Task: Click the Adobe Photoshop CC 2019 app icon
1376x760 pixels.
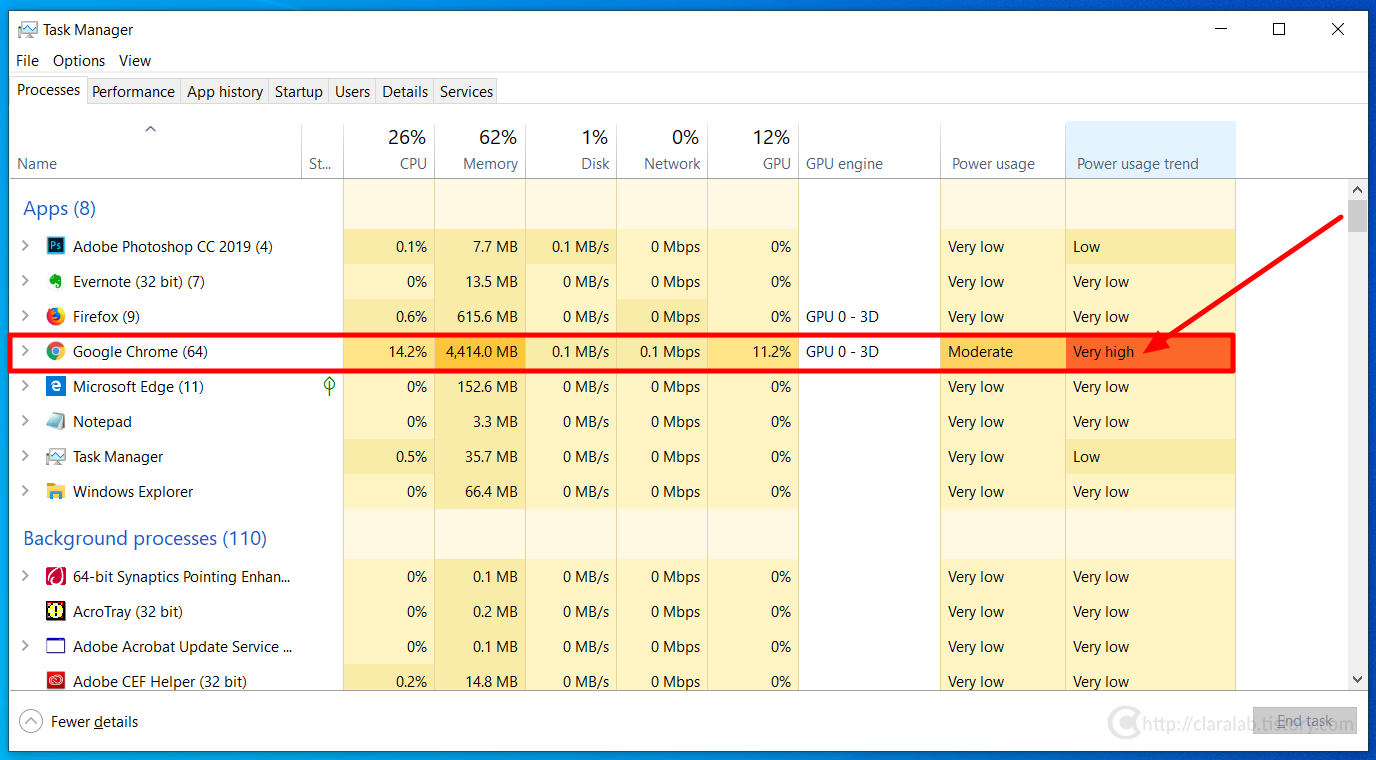Action: point(56,246)
